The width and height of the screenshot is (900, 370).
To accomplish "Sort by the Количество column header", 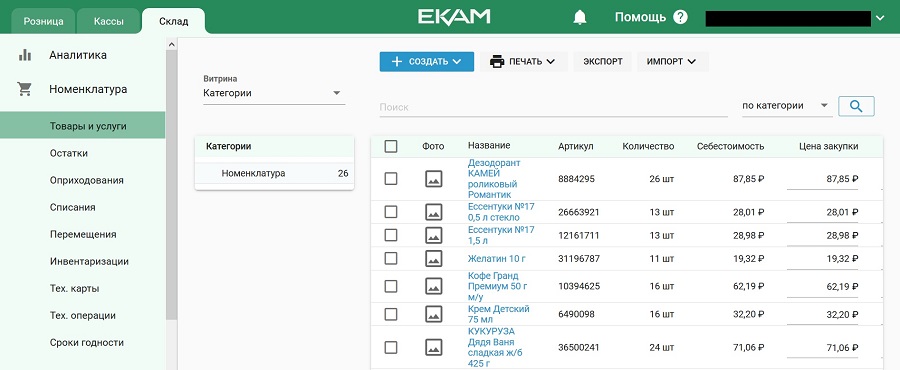I will (x=648, y=146).
